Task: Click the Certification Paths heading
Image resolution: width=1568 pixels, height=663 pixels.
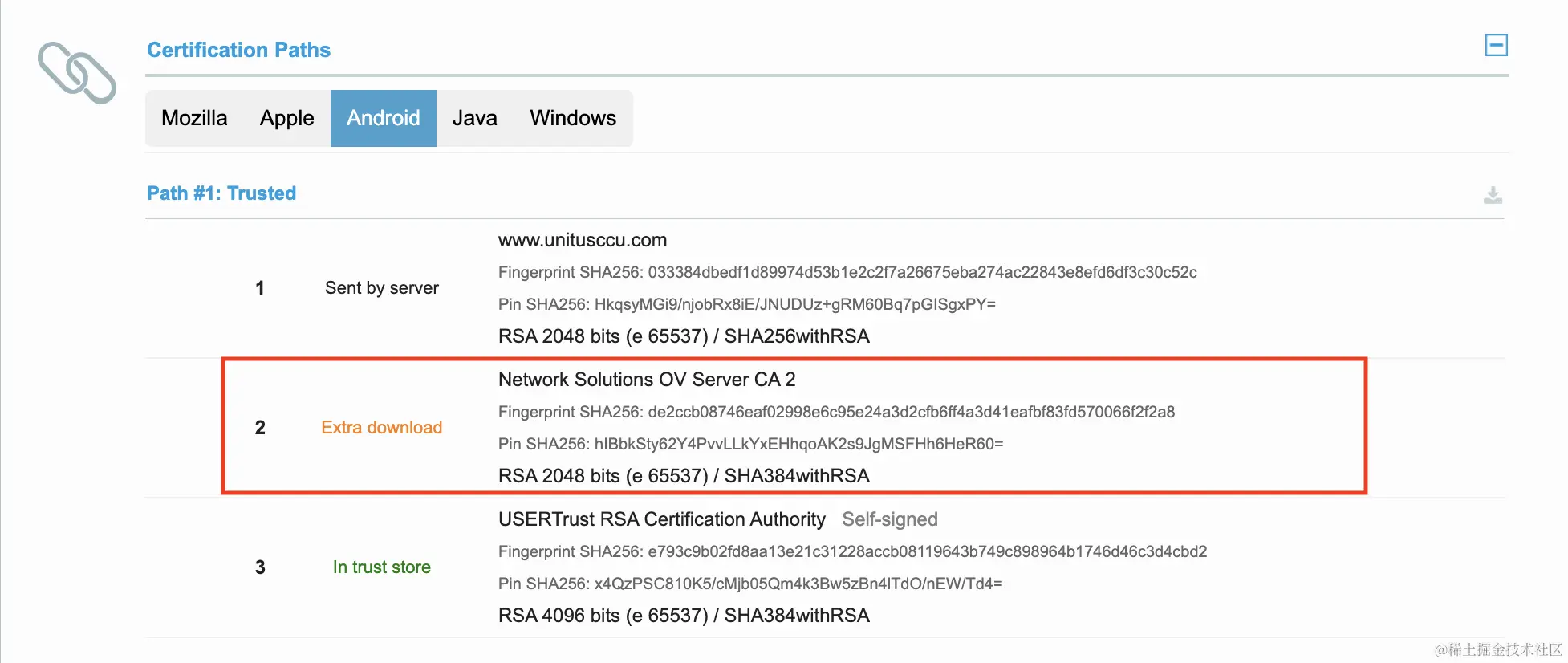Action: point(238,50)
